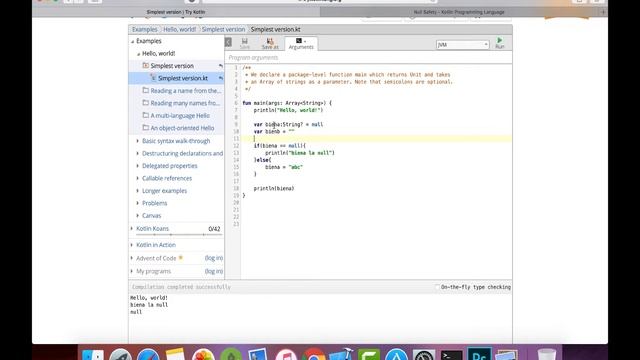Click Simplest version breadcrumb link
The image size is (640, 360).
tap(223, 29)
